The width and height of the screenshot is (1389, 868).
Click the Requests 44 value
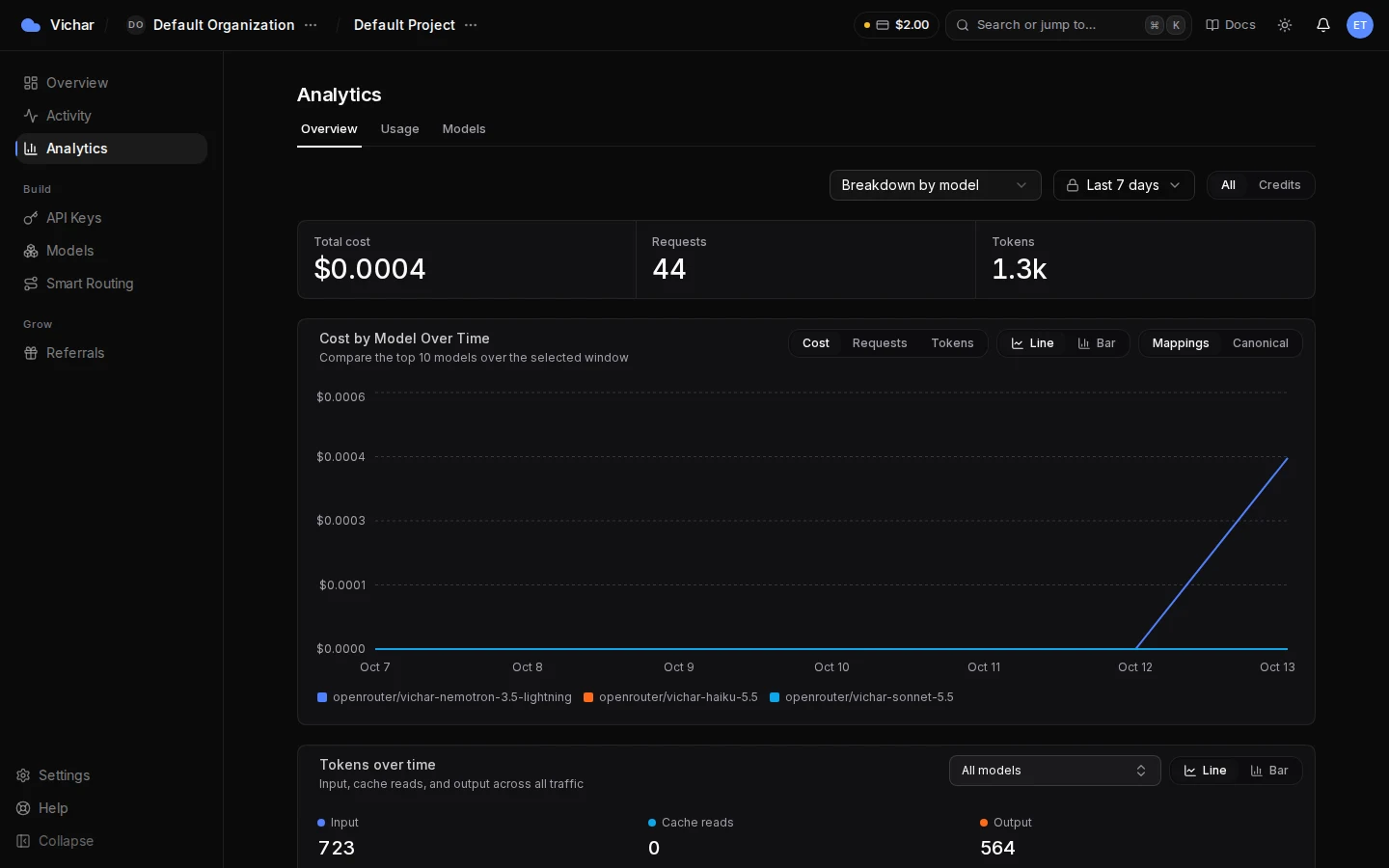click(x=669, y=269)
